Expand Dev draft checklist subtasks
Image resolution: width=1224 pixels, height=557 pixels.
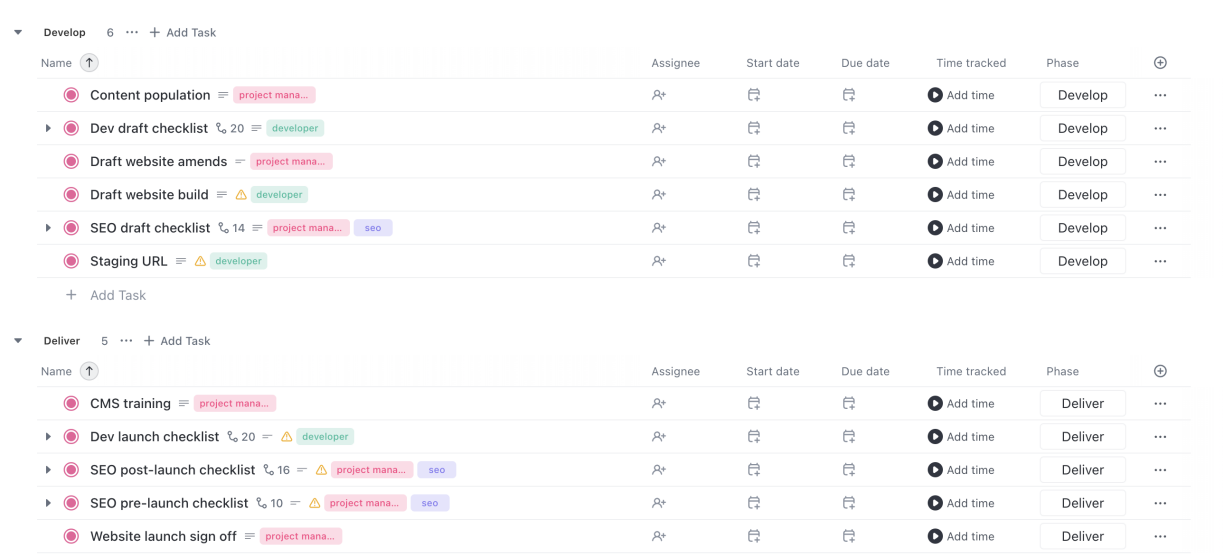(x=48, y=128)
